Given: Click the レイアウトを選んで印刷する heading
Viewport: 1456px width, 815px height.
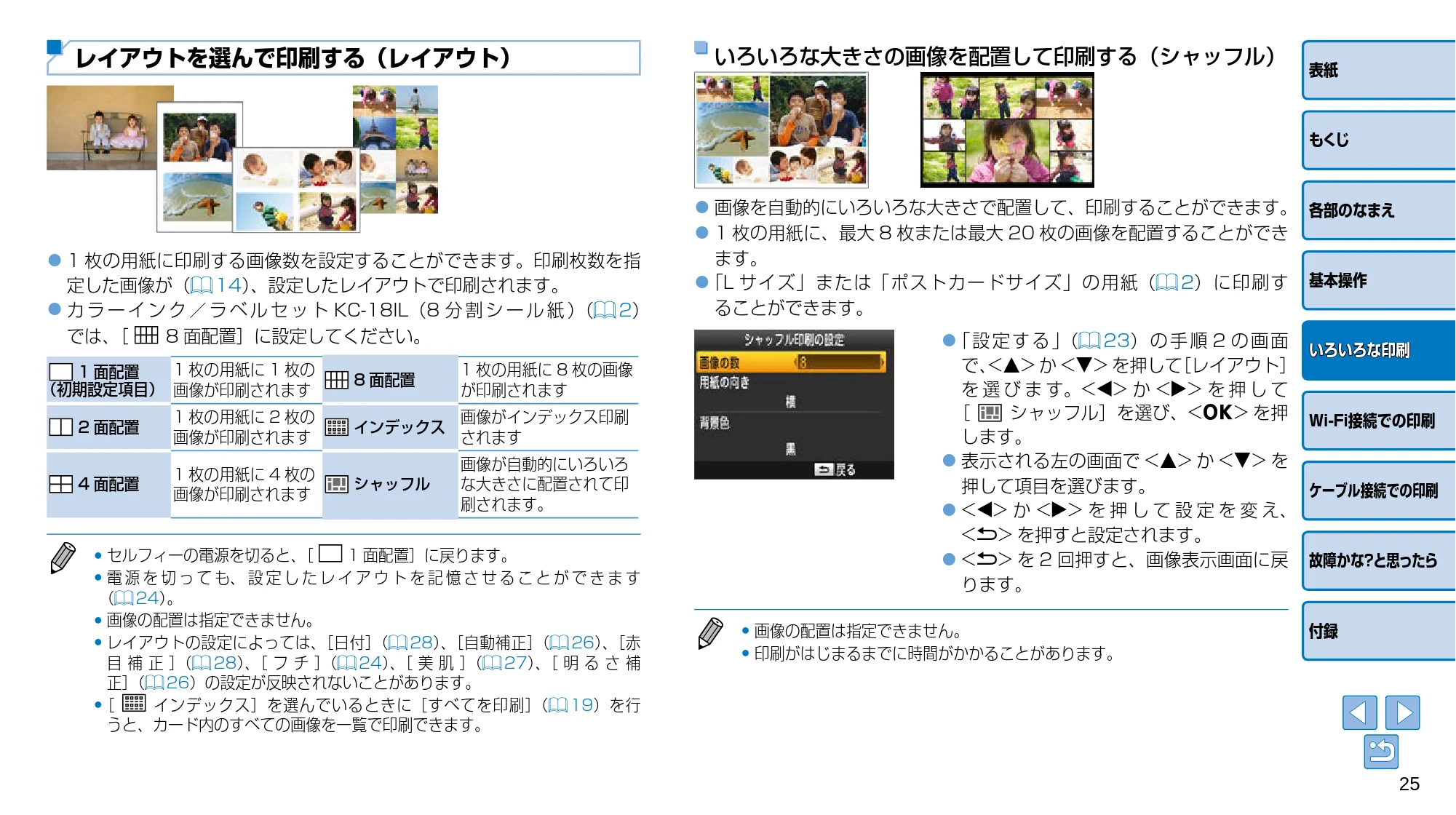Looking at the screenshot, I should click(x=293, y=58).
